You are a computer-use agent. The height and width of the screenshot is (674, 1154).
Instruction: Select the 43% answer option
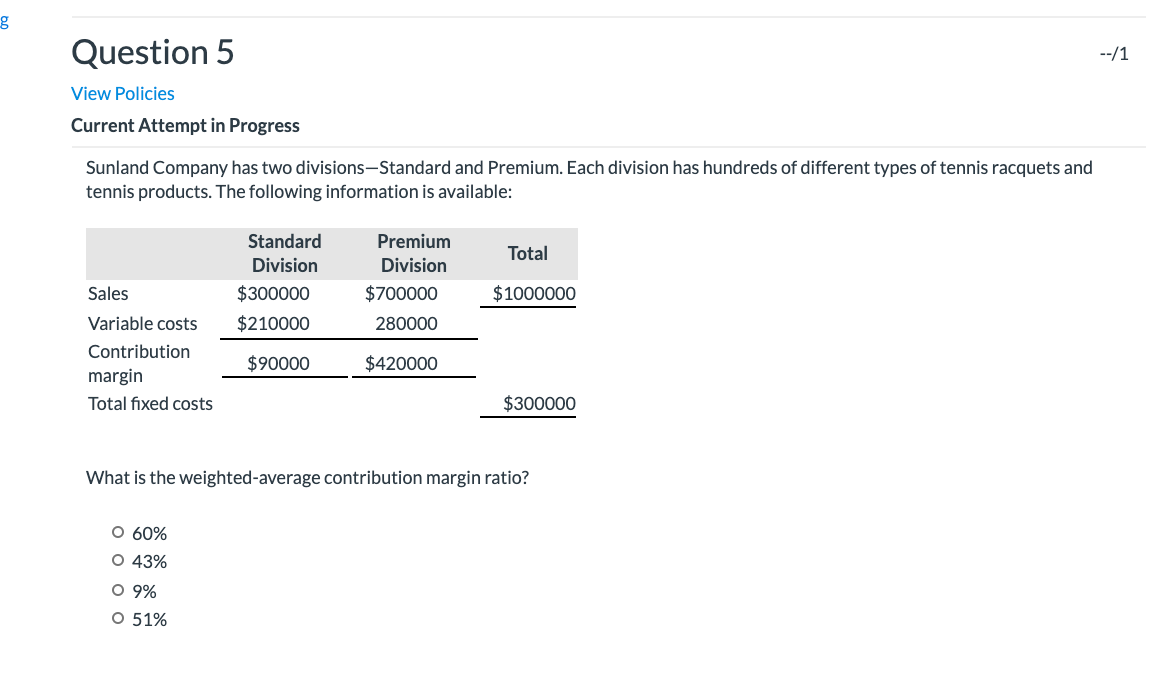(x=117, y=561)
